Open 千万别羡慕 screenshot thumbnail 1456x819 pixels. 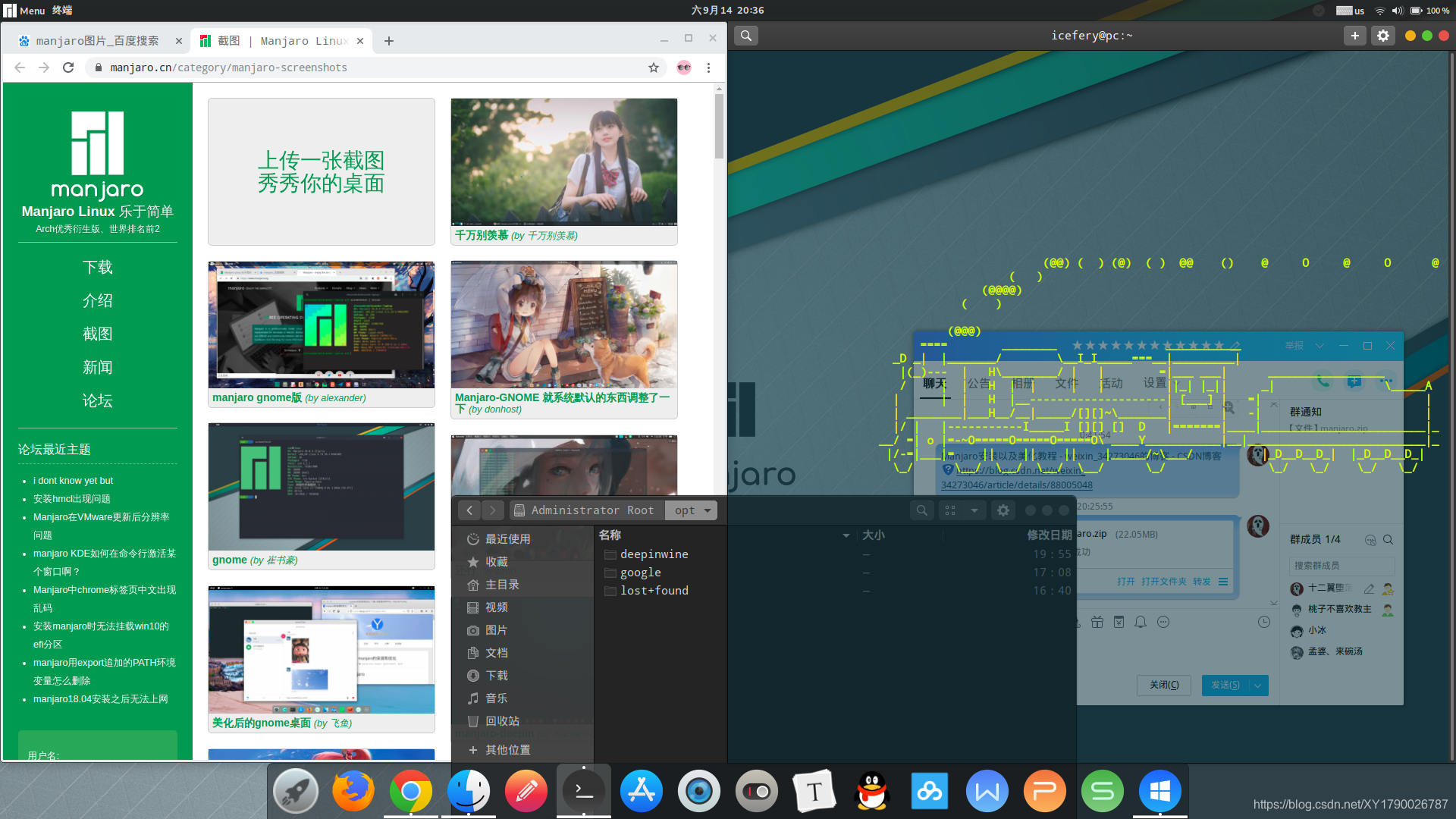pos(564,162)
